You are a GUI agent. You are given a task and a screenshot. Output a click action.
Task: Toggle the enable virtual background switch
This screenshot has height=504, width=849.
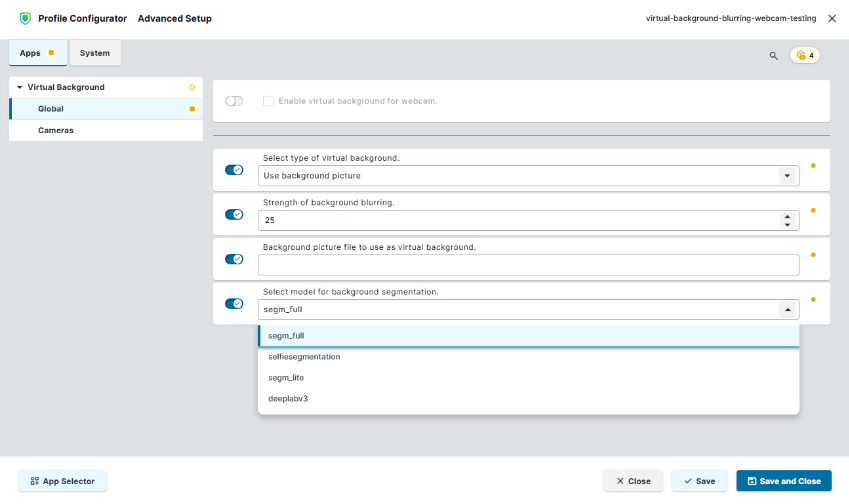coord(234,101)
